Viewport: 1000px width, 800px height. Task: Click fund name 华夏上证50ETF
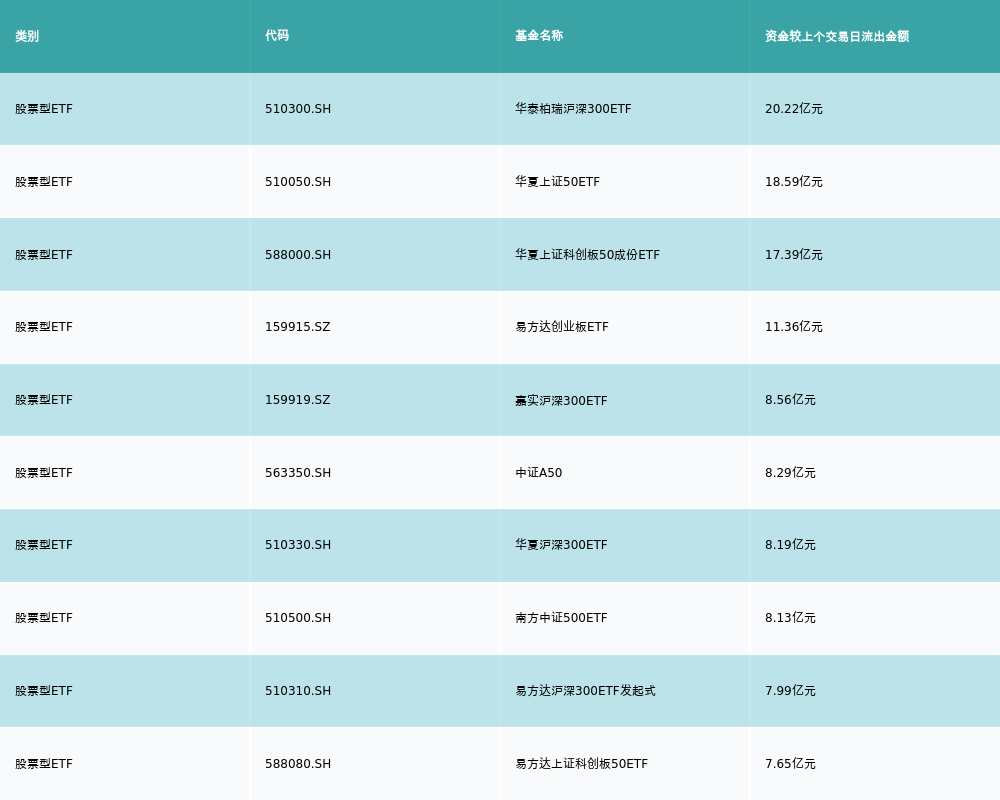557,182
